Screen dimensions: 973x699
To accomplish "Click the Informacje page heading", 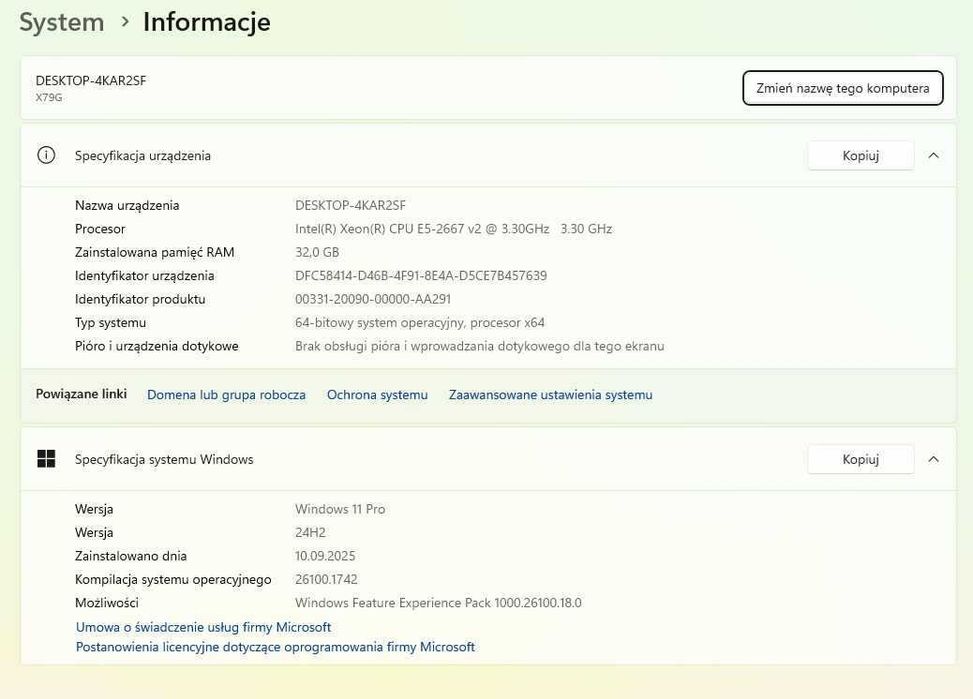I will (206, 21).
